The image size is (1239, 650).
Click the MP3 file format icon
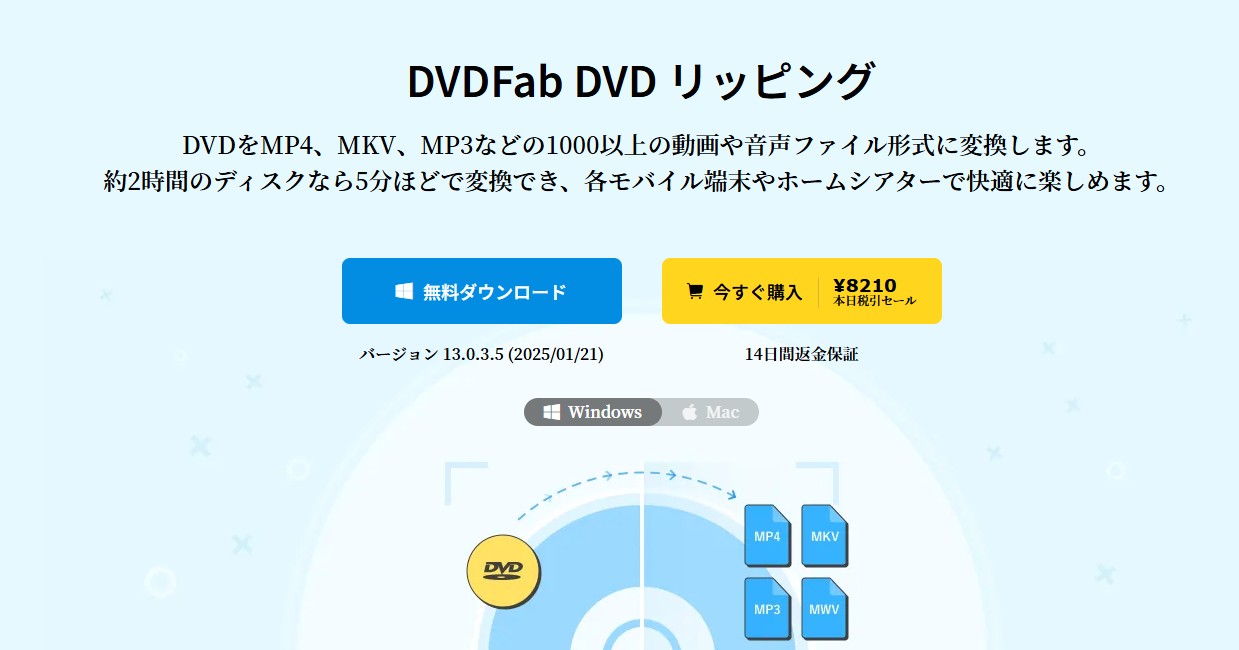[767, 609]
